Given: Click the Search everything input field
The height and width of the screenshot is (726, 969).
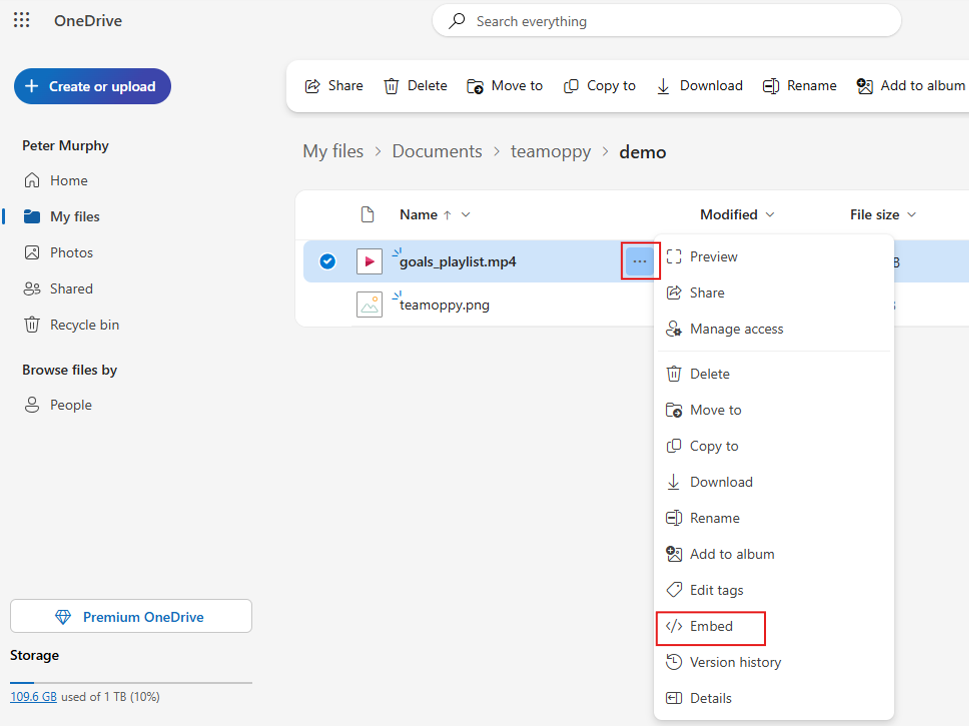Looking at the screenshot, I should click(x=666, y=21).
